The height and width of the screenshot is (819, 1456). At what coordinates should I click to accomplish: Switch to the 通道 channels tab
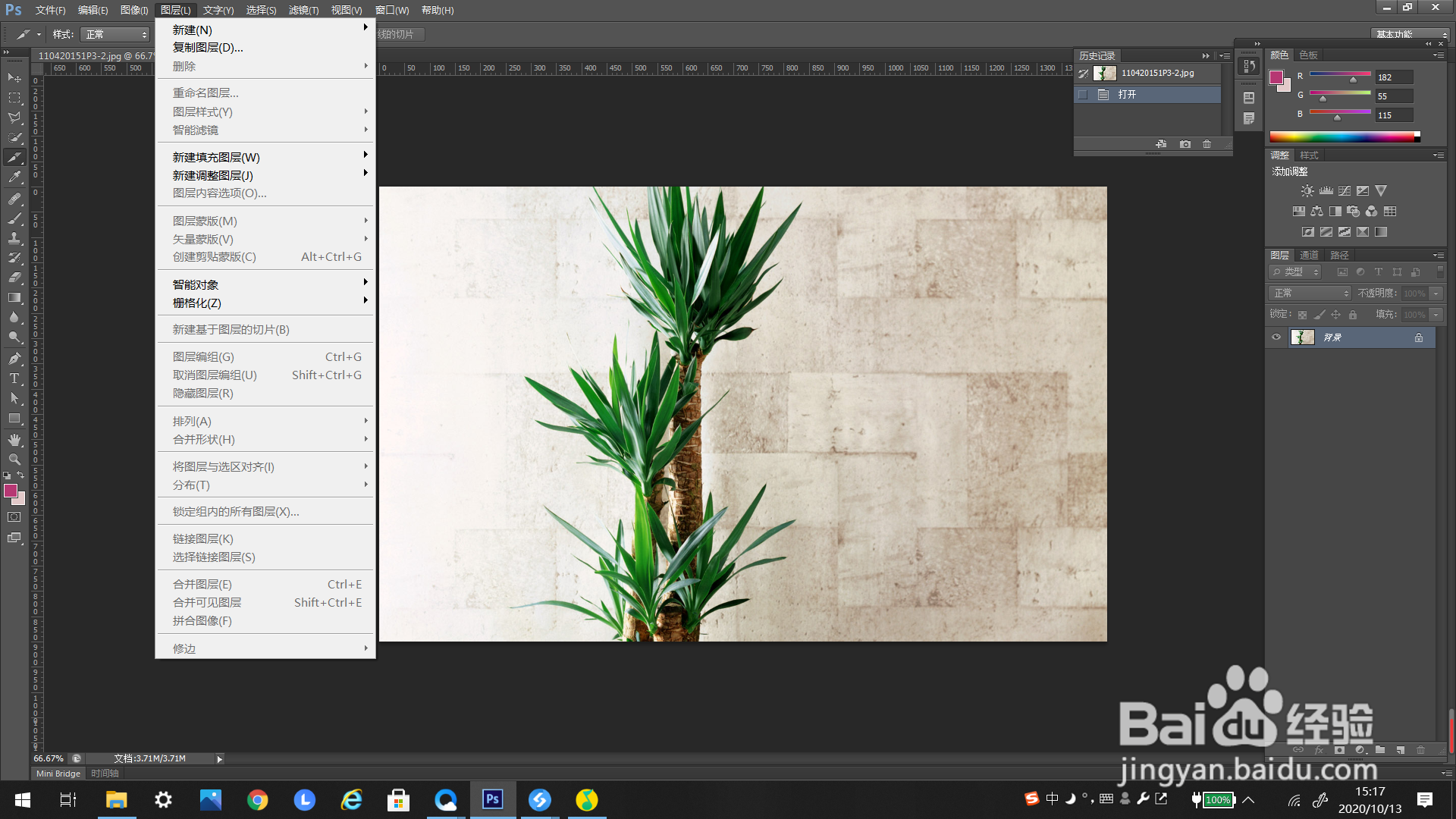click(1309, 256)
